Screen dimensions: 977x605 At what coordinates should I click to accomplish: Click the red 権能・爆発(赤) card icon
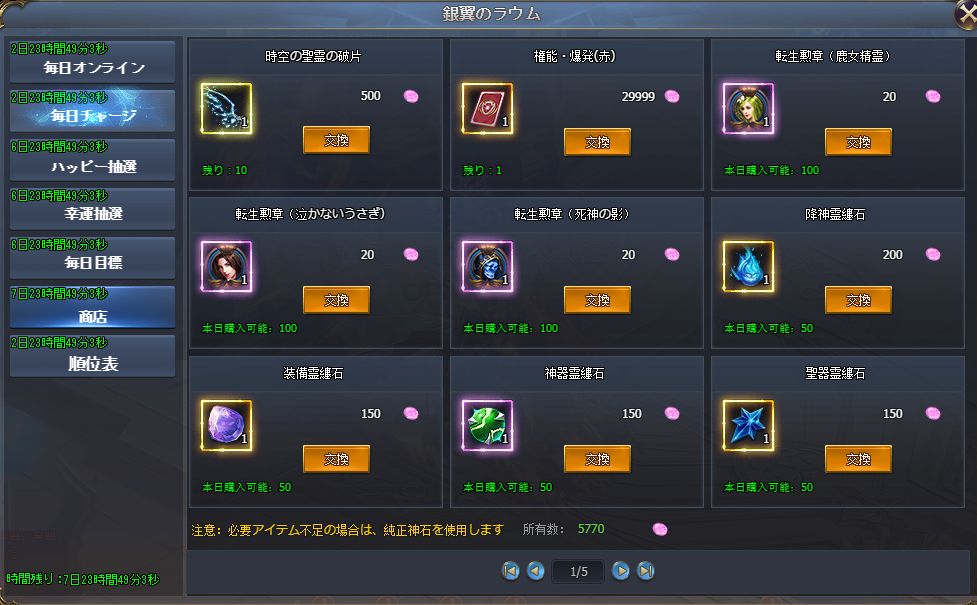point(487,108)
